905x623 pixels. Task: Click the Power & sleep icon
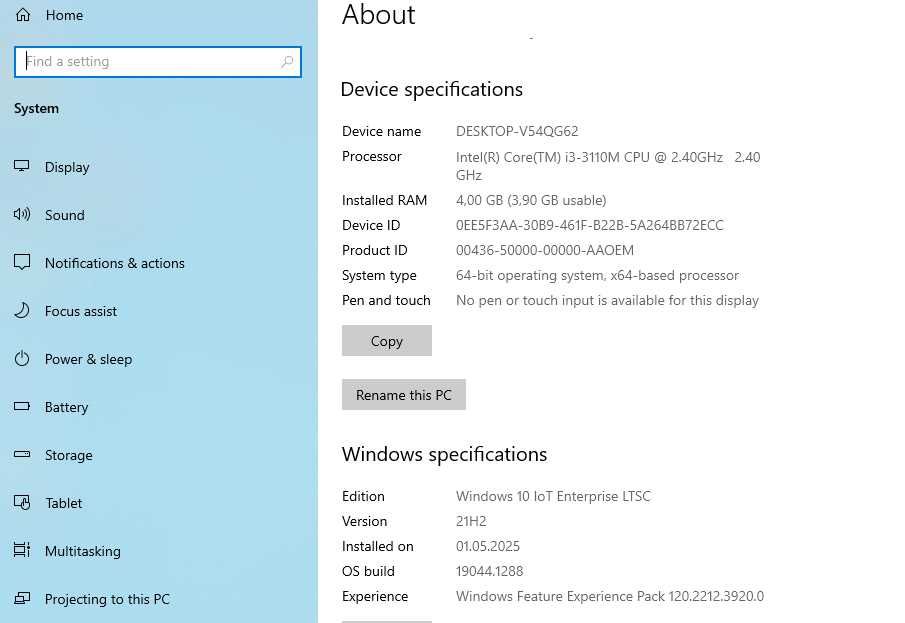22,359
